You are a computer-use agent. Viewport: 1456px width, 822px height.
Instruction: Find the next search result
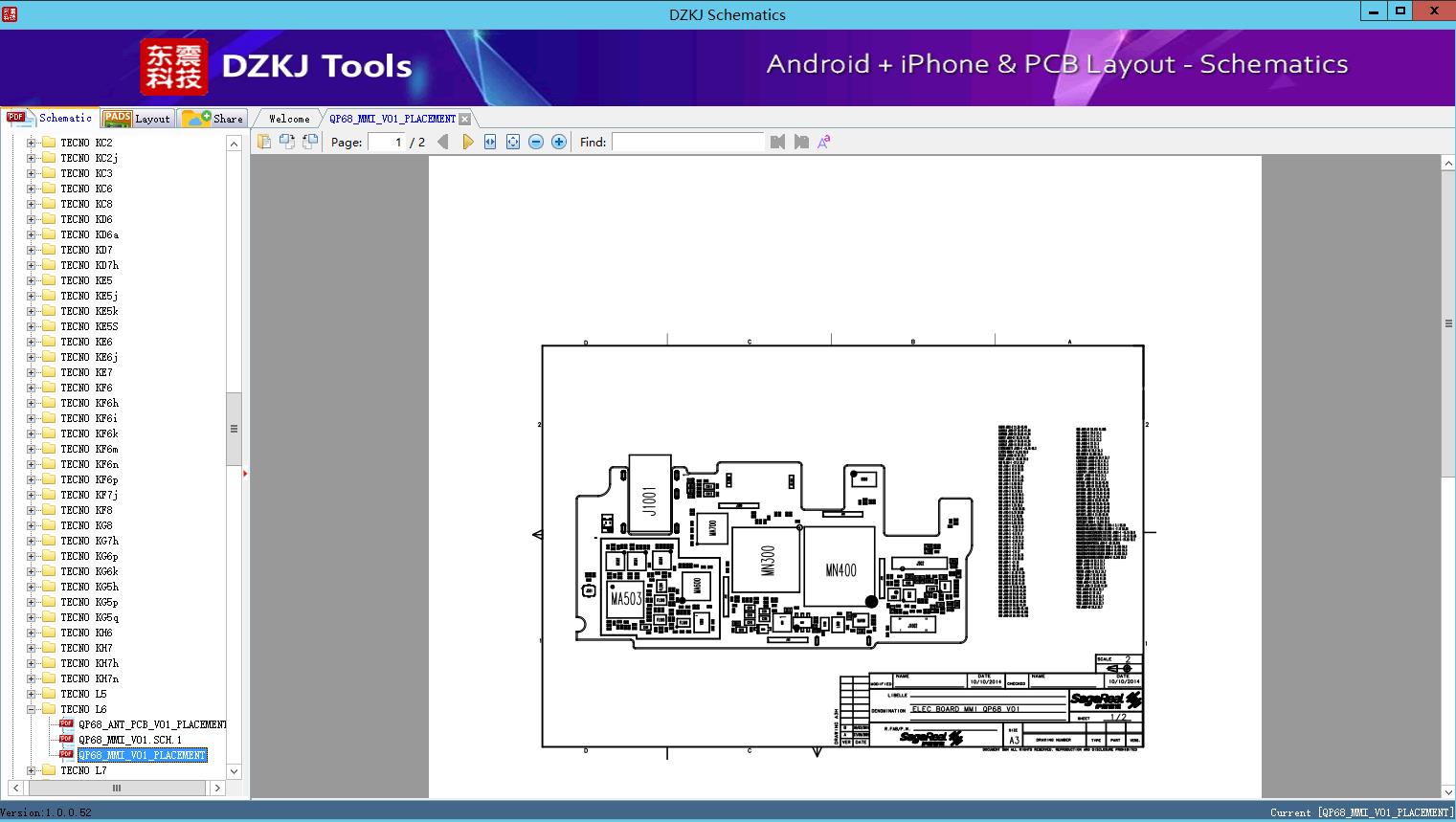801,142
